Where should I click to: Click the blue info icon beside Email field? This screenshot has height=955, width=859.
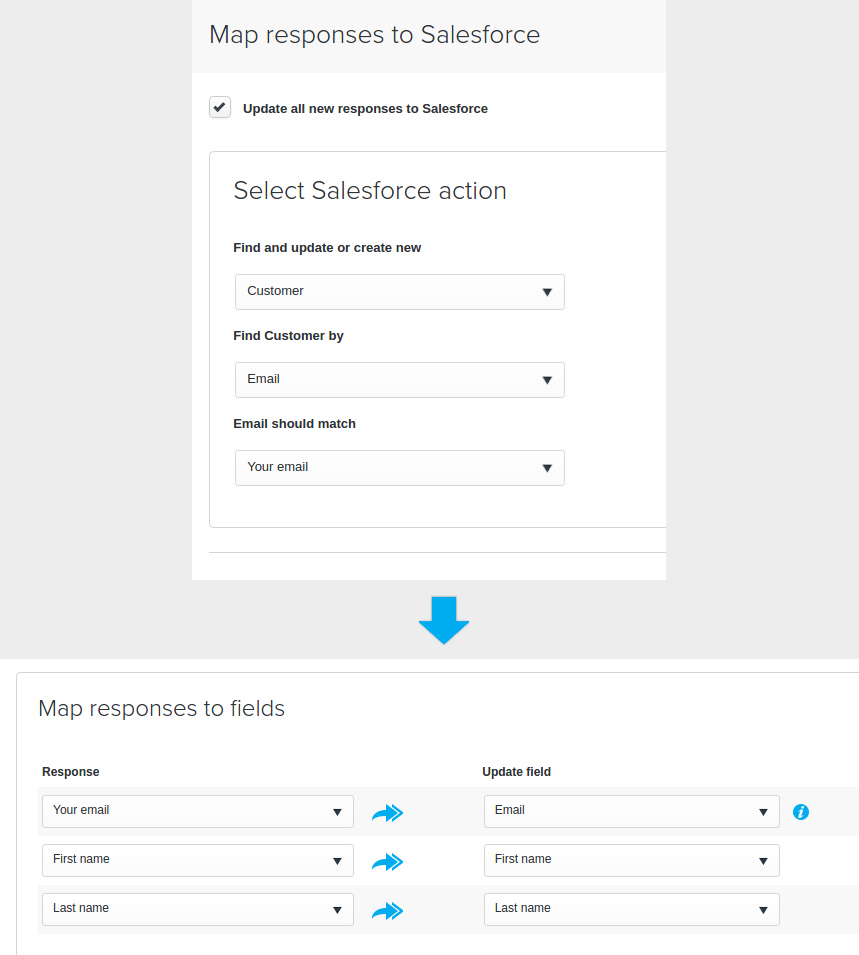coord(801,812)
